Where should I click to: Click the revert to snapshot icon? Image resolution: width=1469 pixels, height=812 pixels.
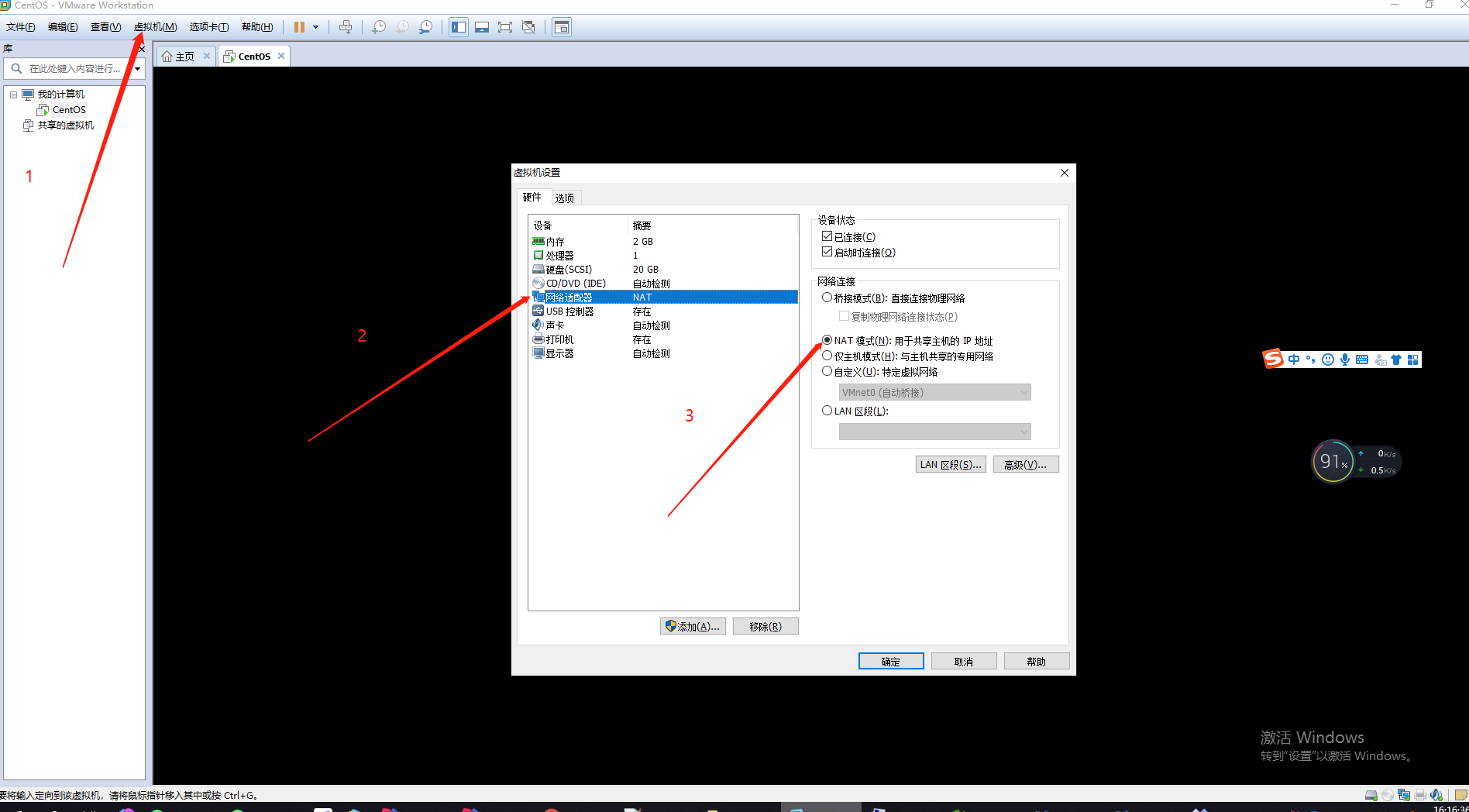402,27
